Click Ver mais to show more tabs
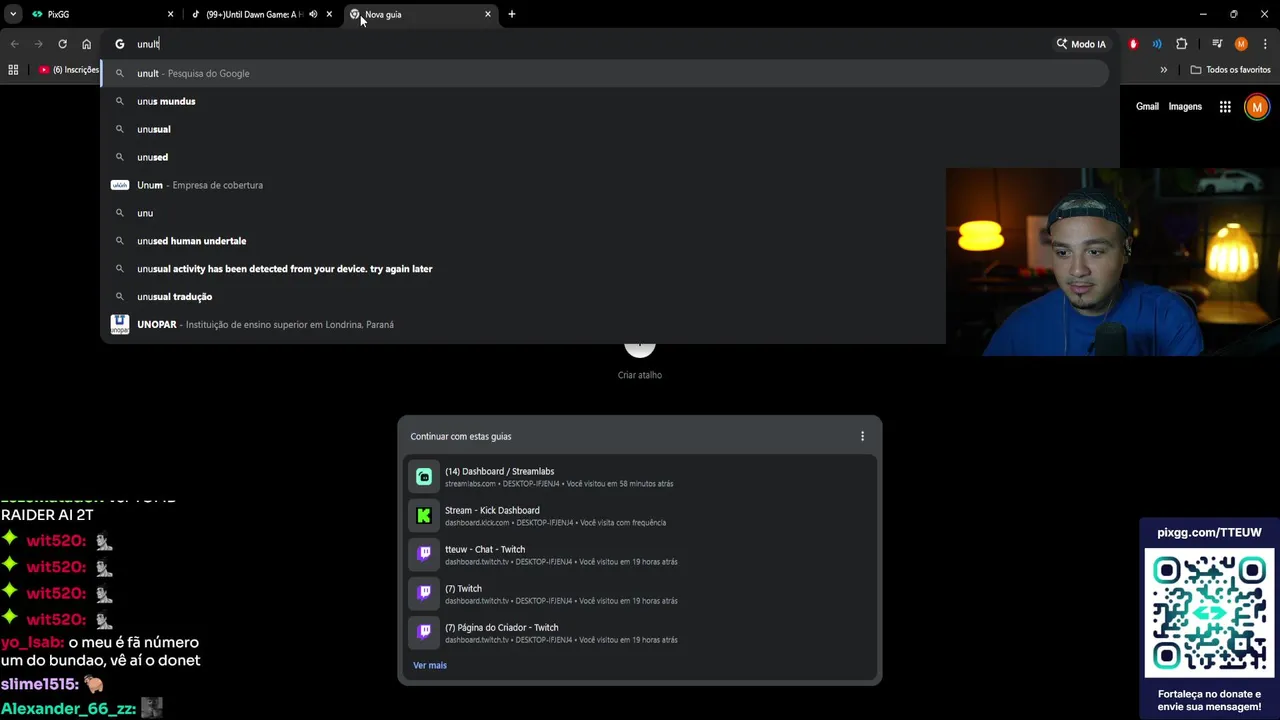 pyautogui.click(x=430, y=665)
